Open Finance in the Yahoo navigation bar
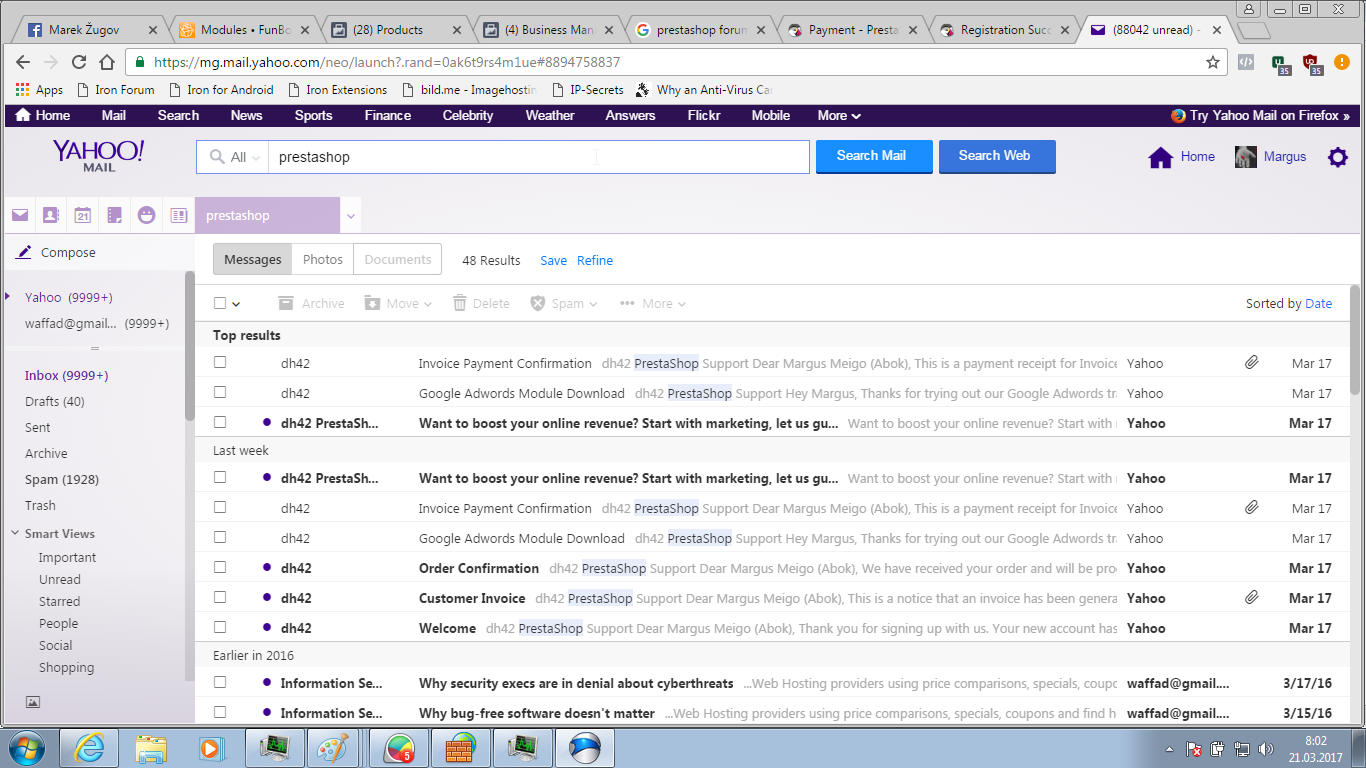Screen dimensions: 1366x768 (x=388, y=115)
